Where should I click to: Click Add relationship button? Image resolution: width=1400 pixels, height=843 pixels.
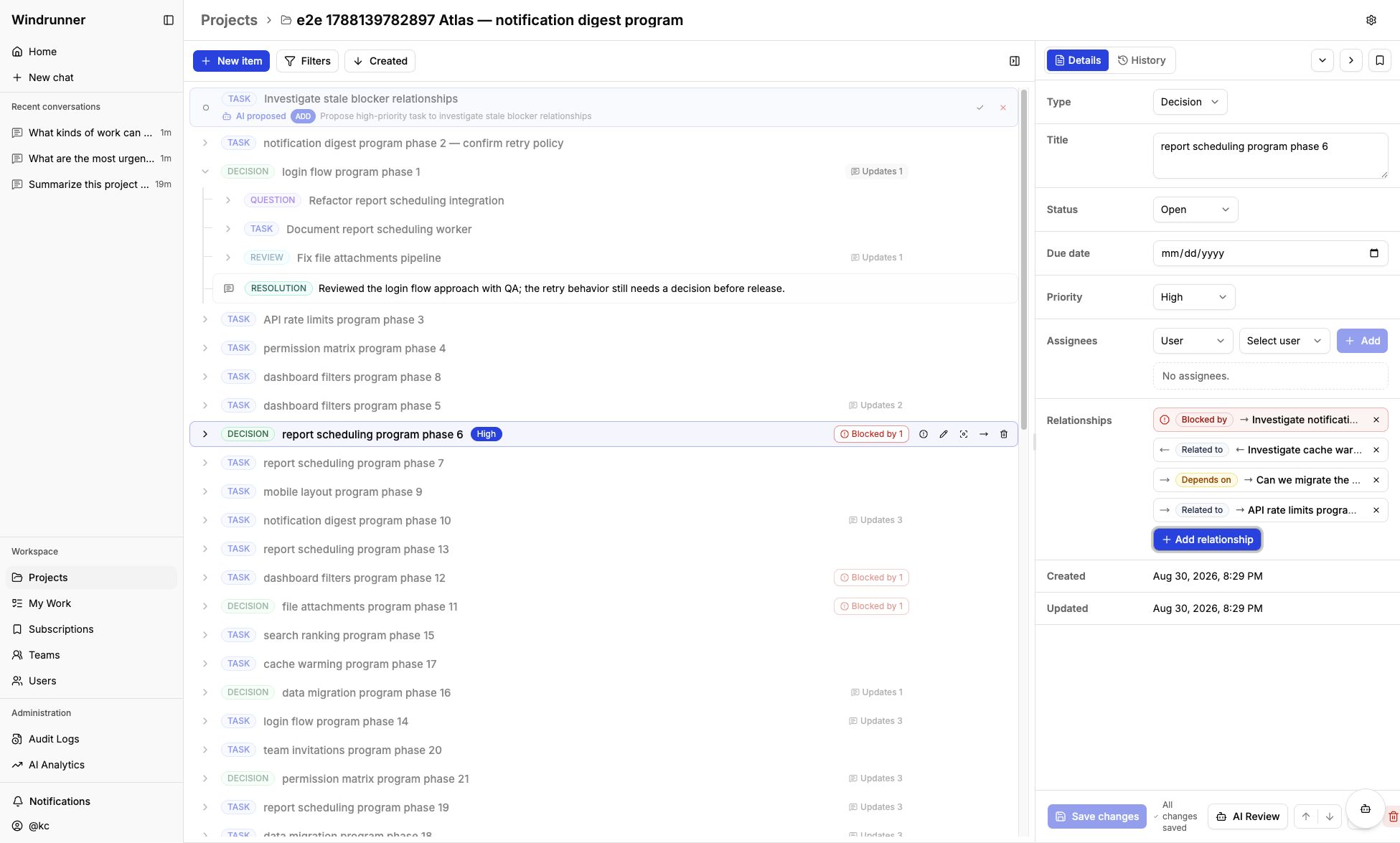tap(1207, 540)
